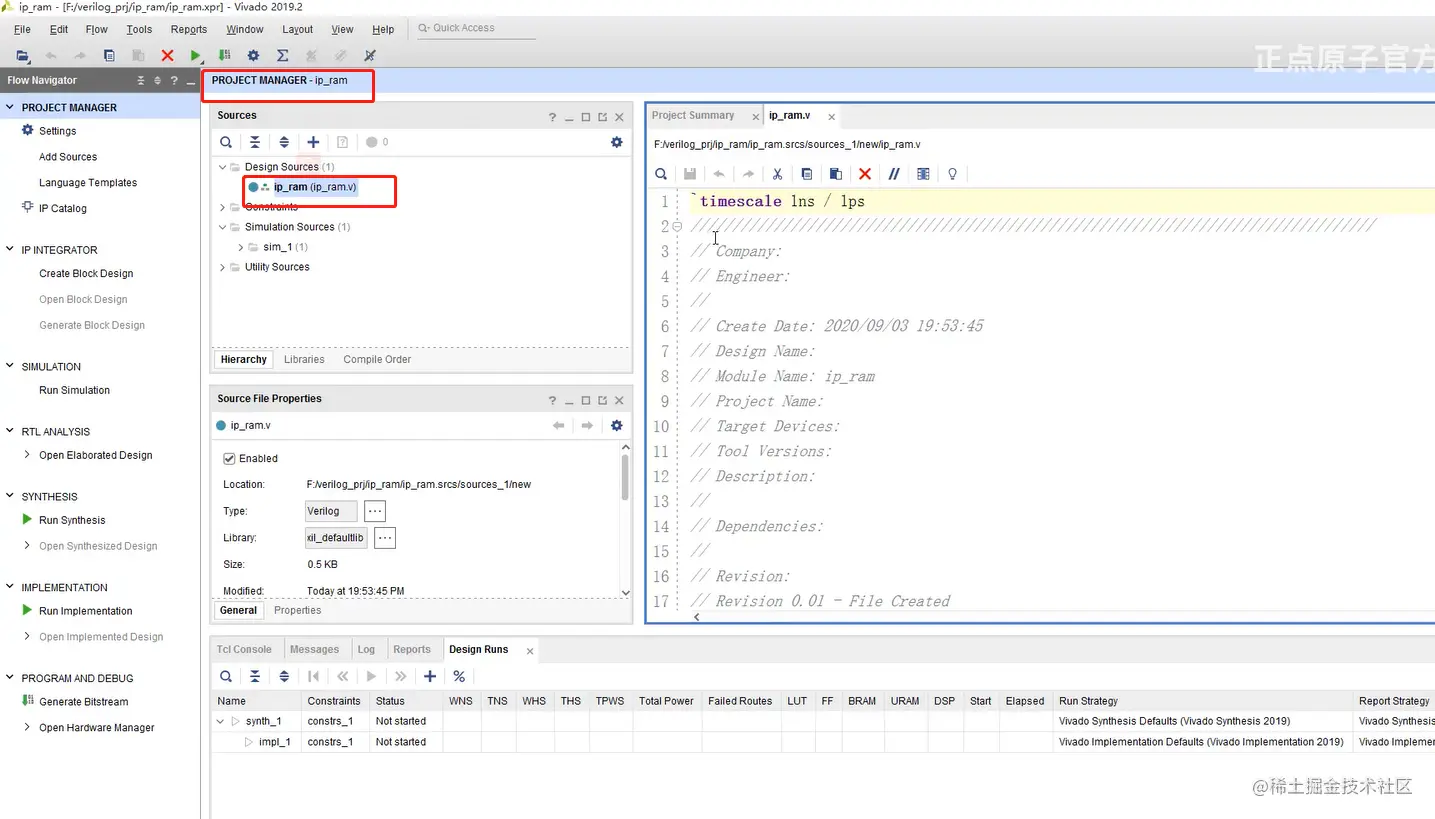The height and width of the screenshot is (819, 1435).
Task: Click the Type browse ellipsis button next to Verilog
Action: pyautogui.click(x=375, y=512)
